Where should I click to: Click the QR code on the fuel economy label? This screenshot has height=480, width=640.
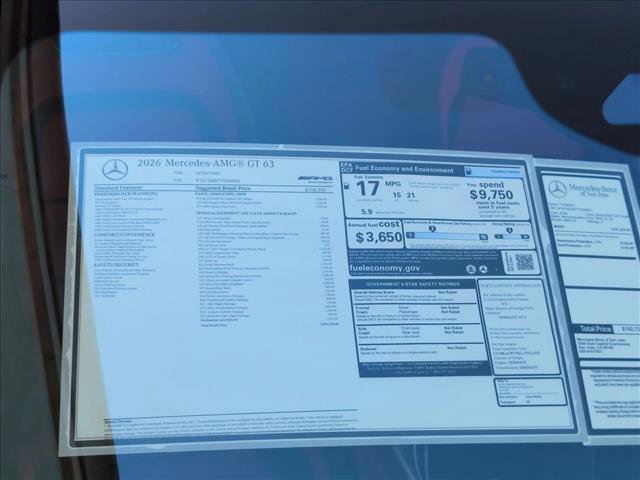coord(524,262)
